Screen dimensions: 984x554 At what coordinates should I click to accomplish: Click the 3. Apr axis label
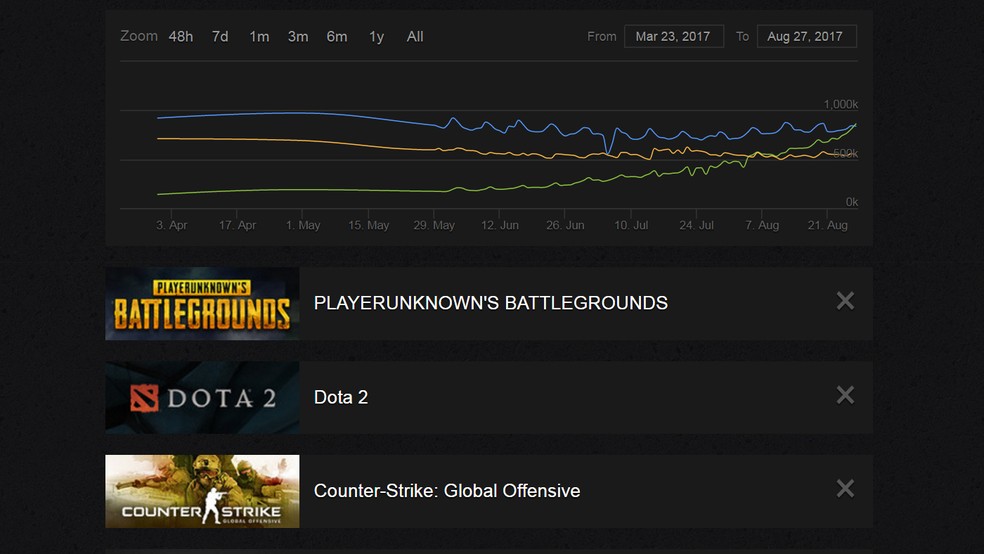tap(171, 225)
